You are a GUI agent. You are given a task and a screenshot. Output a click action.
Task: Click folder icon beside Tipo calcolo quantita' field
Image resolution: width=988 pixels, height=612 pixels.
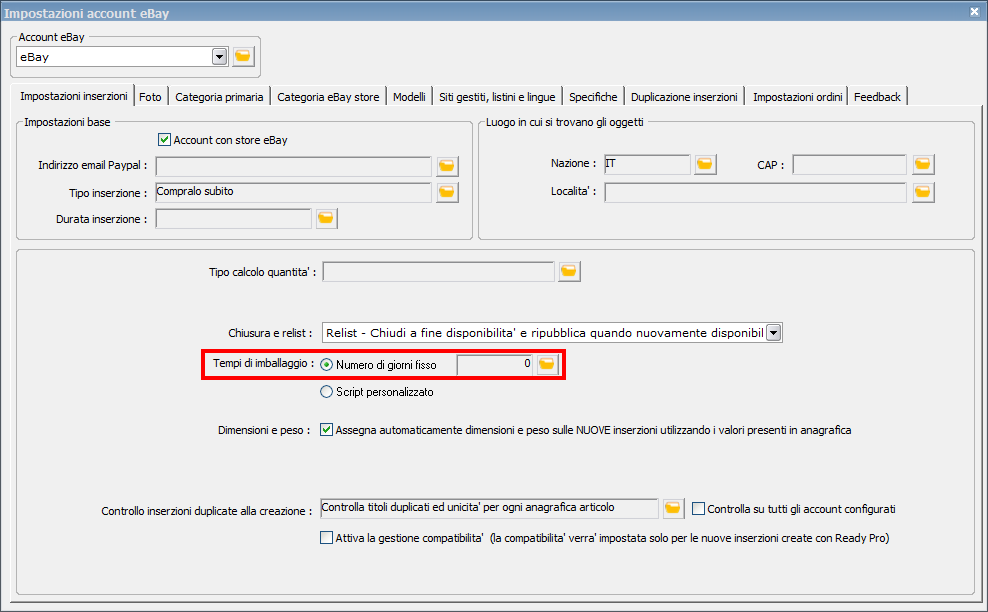coord(569,271)
